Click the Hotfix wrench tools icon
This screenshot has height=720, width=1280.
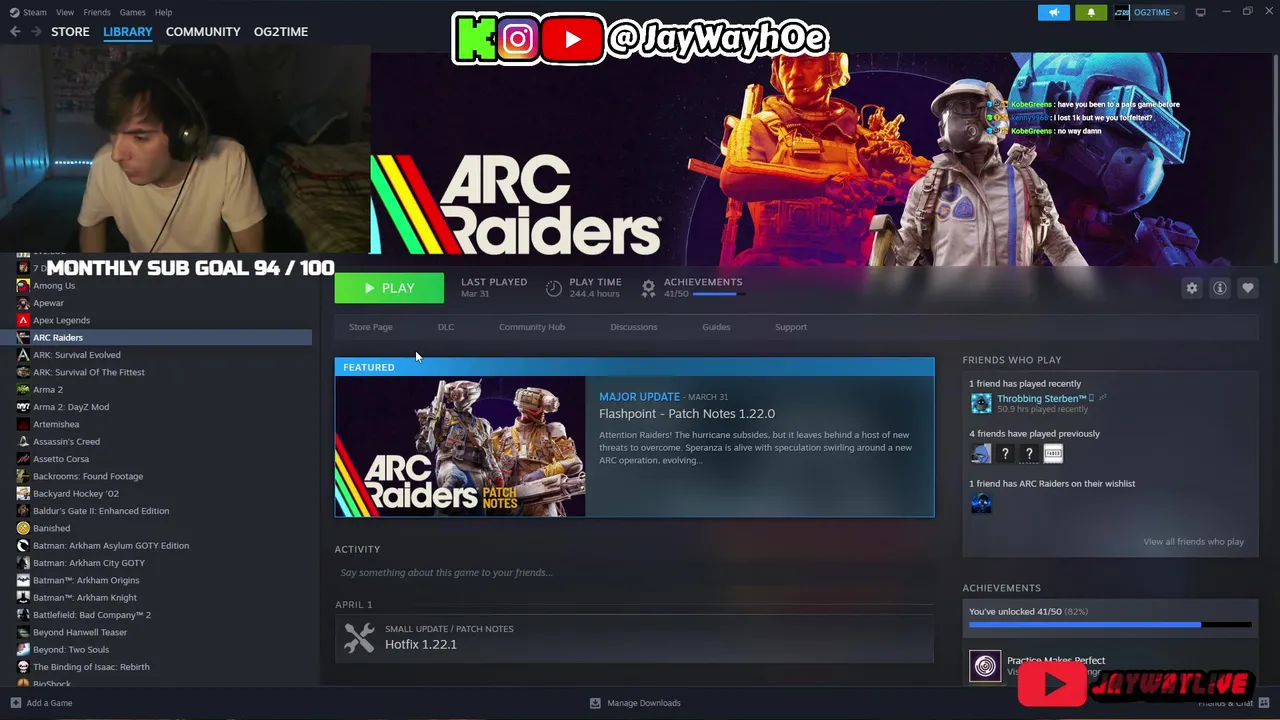[x=359, y=637]
